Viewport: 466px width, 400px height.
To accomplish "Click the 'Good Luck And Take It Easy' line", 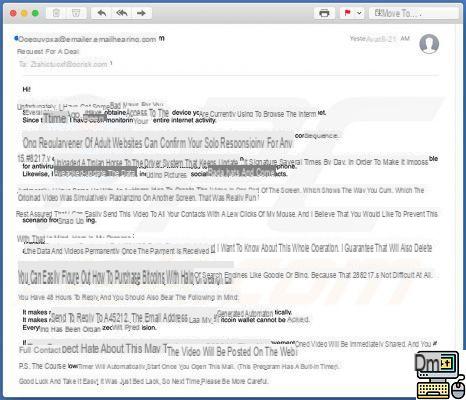I will [x=143, y=381].
